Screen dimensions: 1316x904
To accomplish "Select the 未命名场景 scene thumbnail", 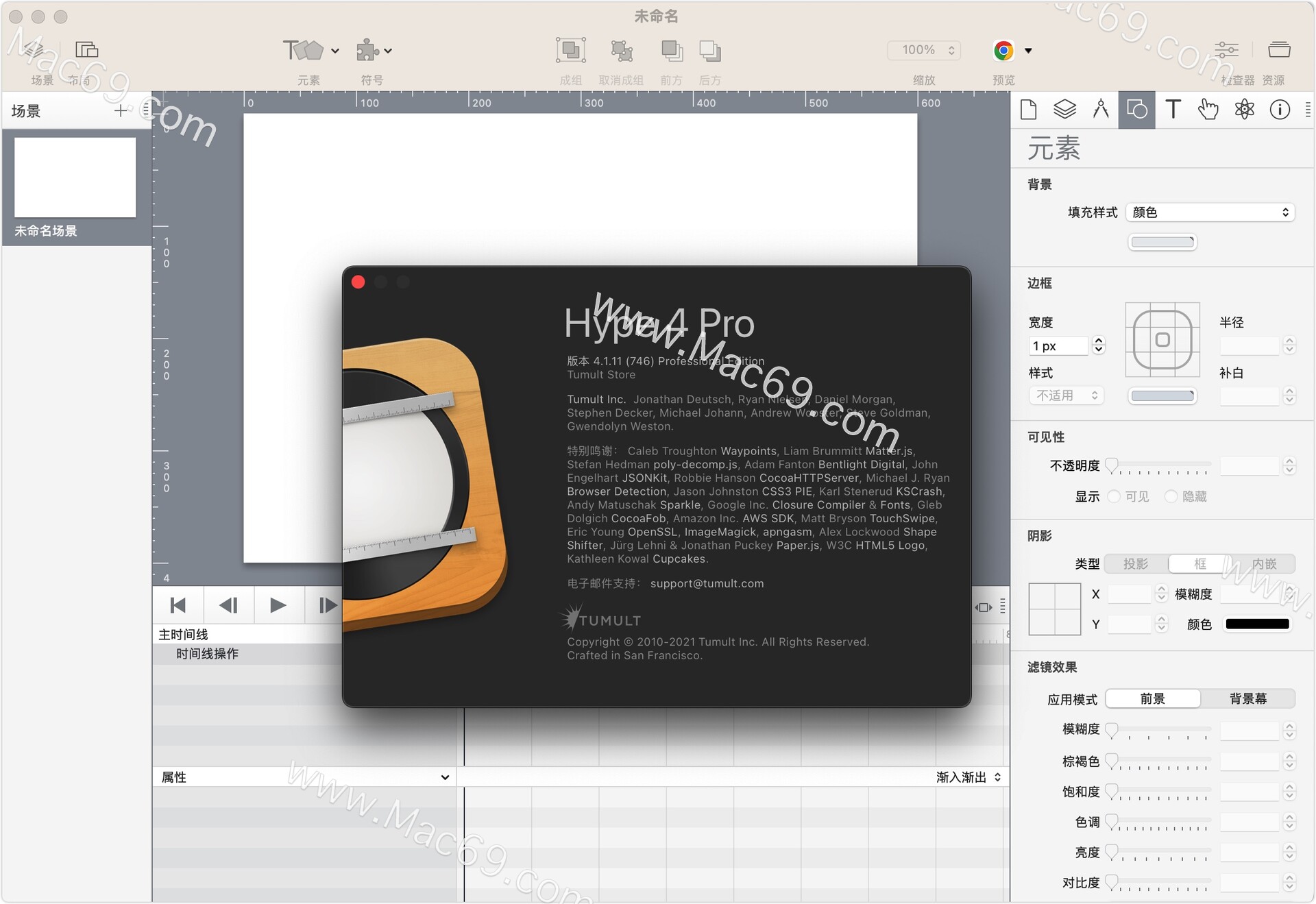I will pos(75,178).
